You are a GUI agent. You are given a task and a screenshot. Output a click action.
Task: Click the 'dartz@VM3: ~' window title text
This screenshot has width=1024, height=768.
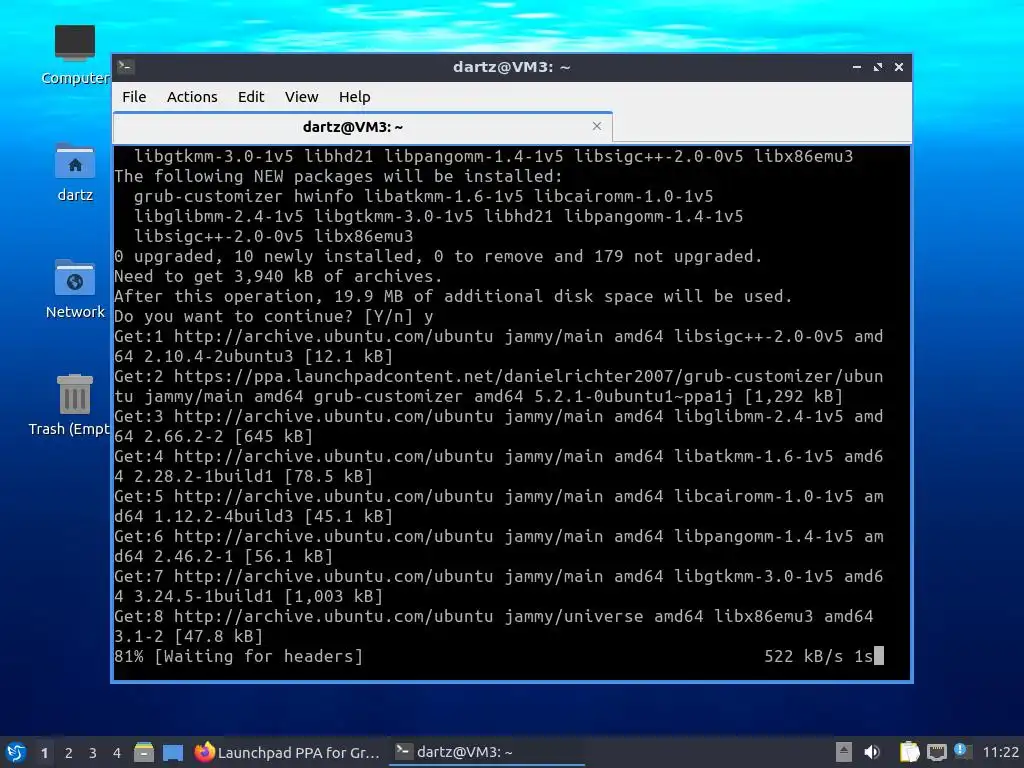coord(511,67)
